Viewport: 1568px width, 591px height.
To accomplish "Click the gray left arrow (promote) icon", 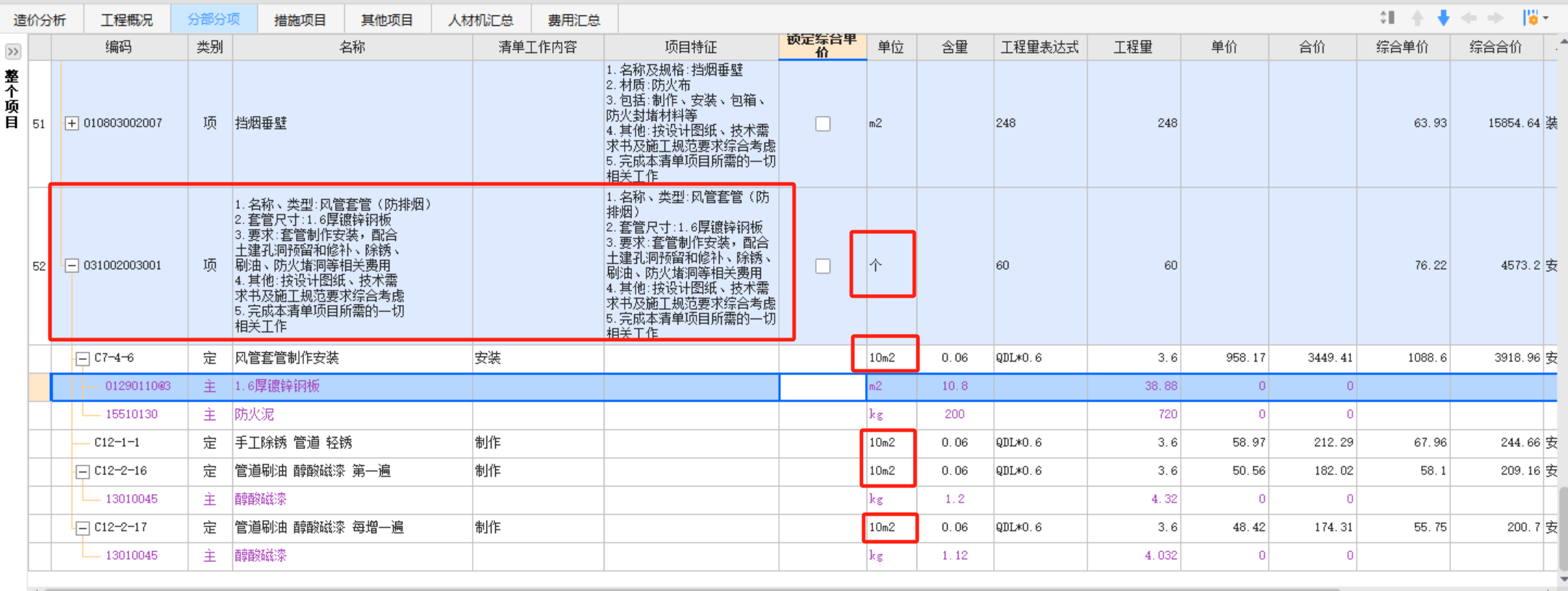I will [1469, 18].
